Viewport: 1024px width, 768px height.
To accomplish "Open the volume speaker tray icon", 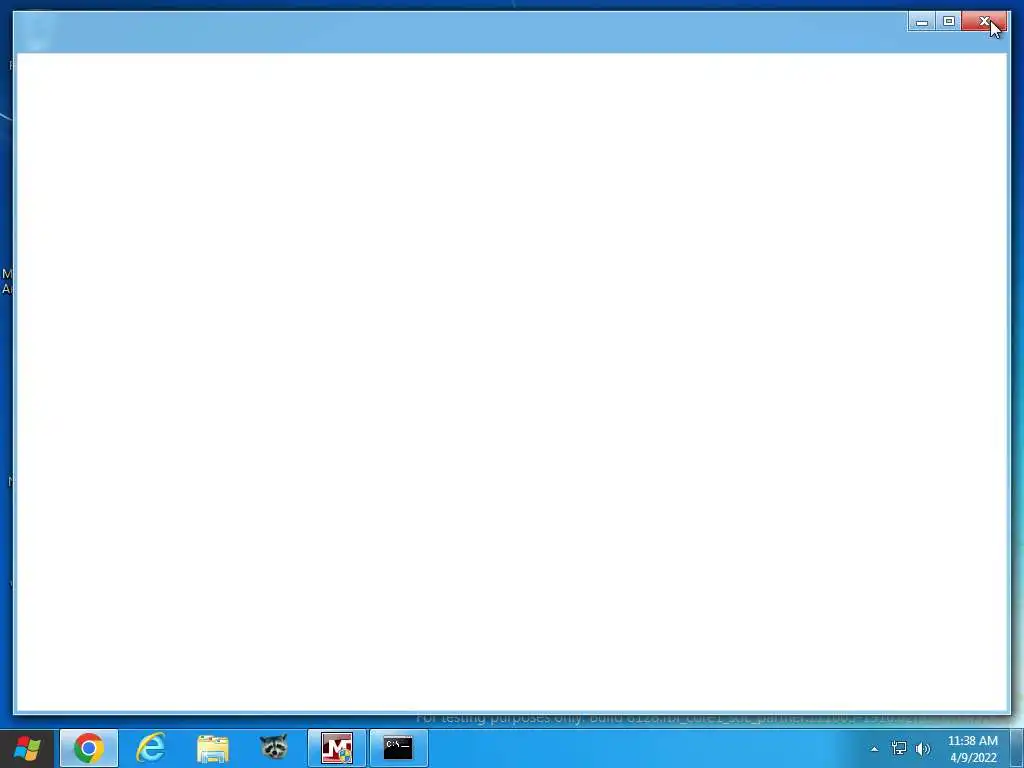I will (923, 748).
